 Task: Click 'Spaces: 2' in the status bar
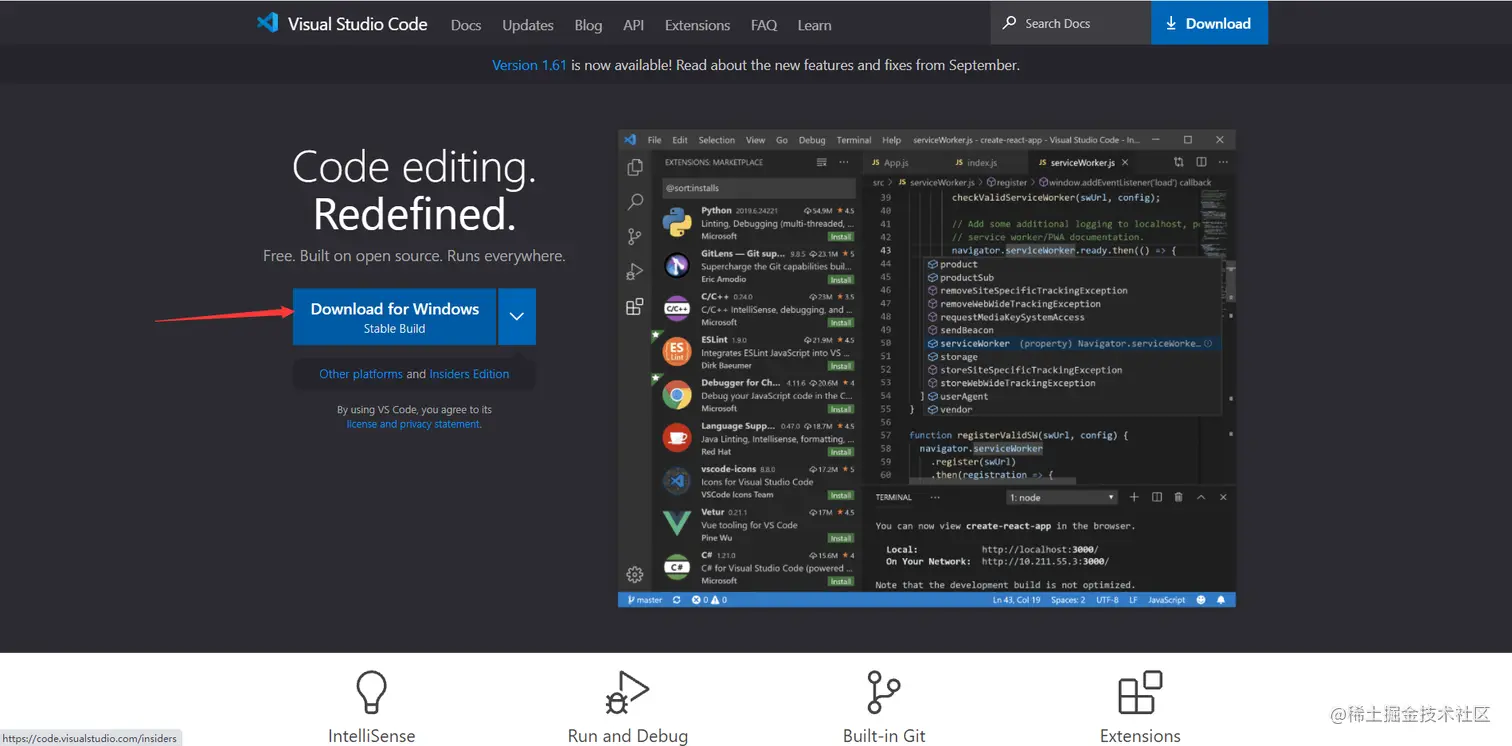(1068, 600)
